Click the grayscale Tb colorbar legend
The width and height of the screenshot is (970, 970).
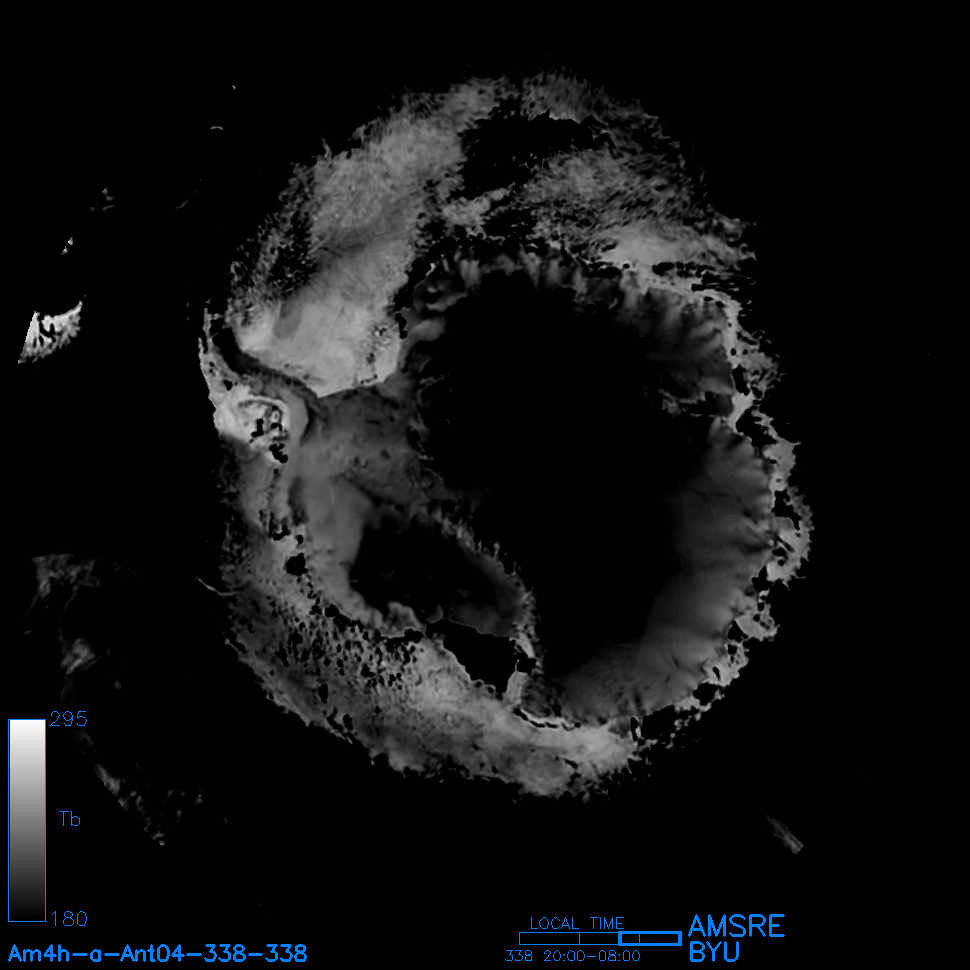click(x=26, y=819)
